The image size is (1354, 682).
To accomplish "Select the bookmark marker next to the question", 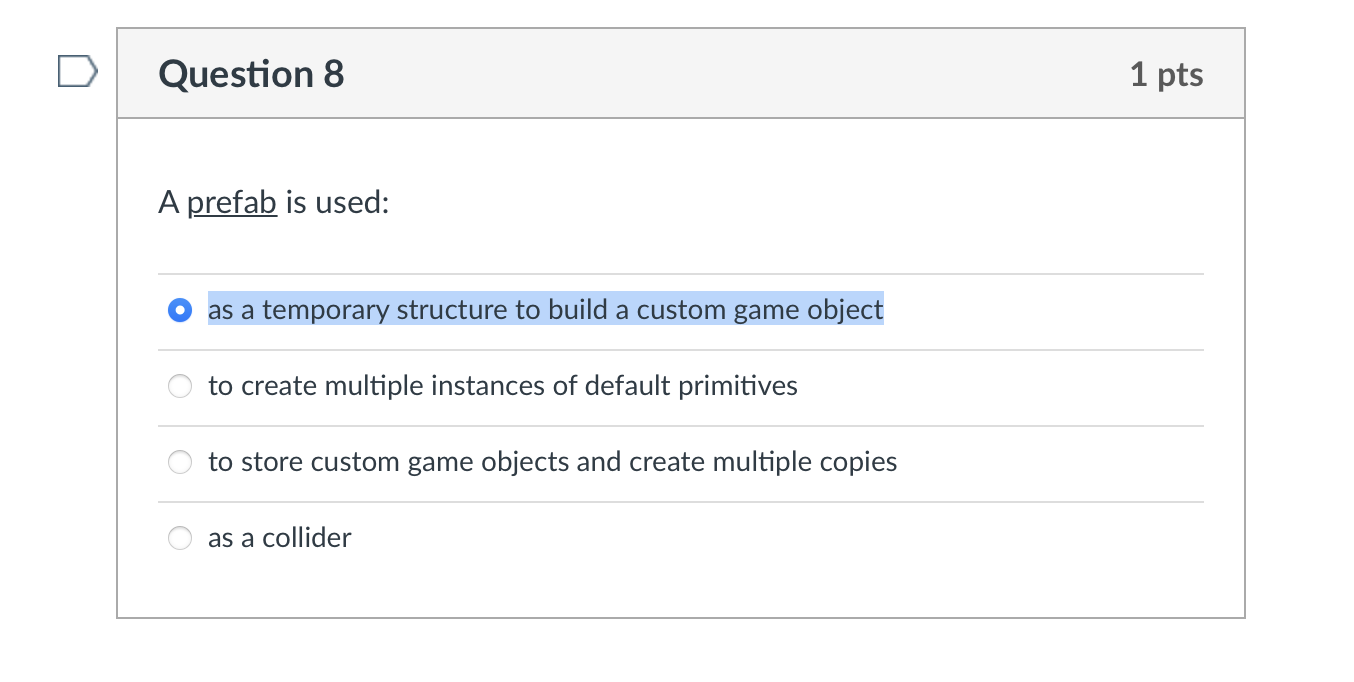I will pos(78,70).
